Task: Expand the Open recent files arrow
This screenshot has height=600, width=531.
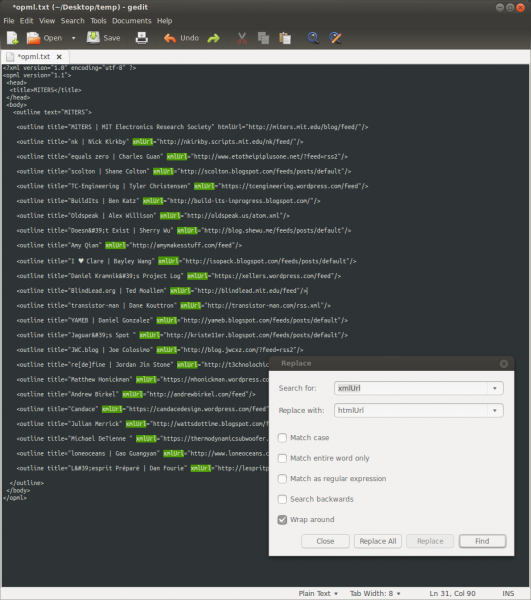Action: pos(73,38)
